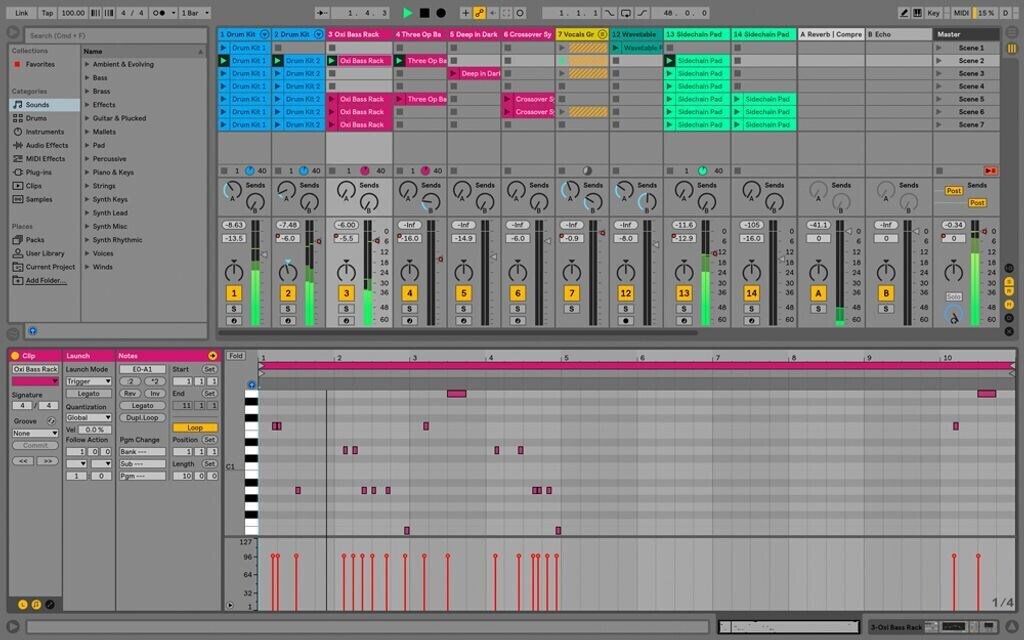
Task: Click the Groove hot-swap icon in Clip panel
Action: [x=51, y=421]
